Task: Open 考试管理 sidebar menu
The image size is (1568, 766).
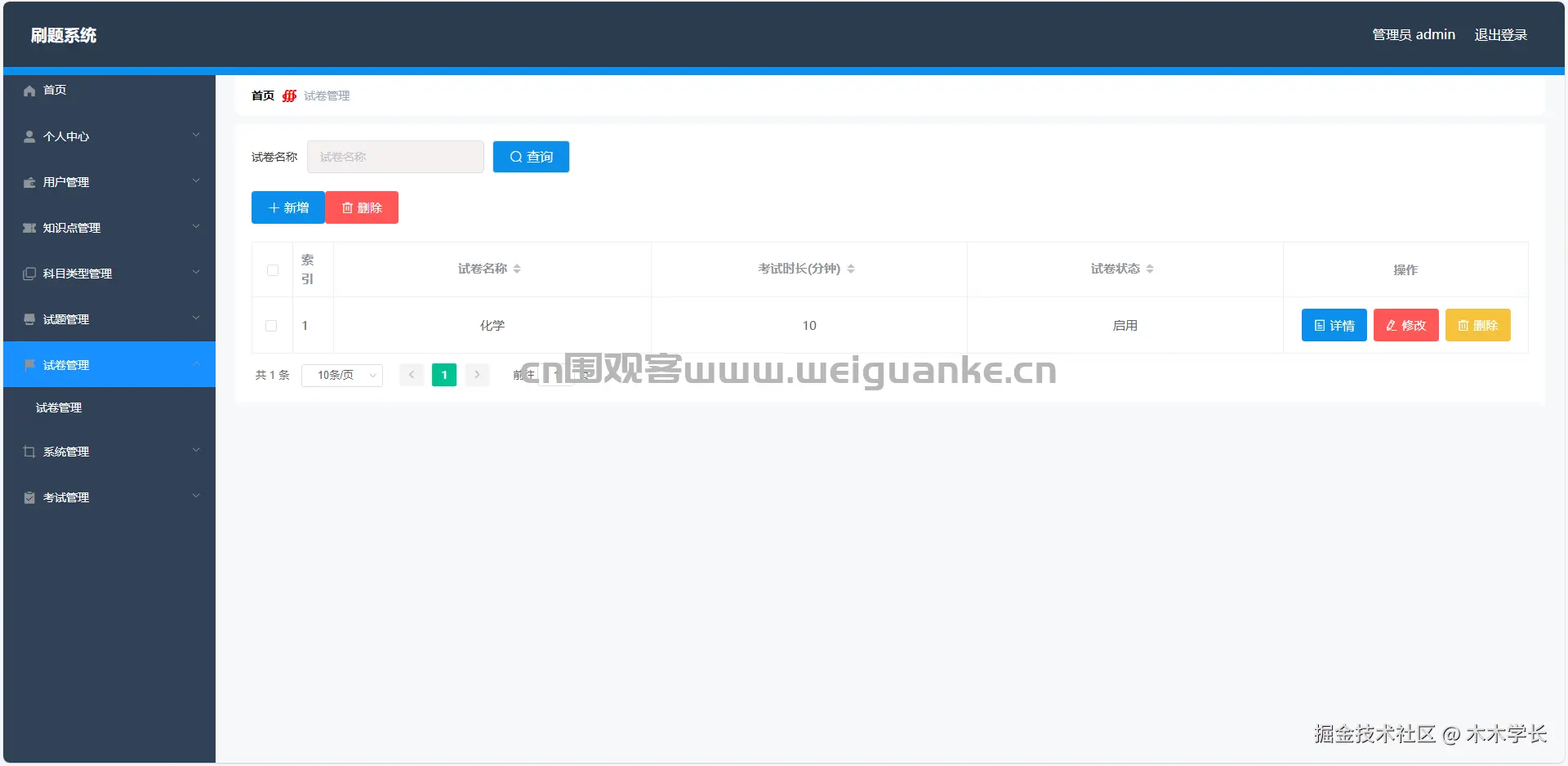Action: [109, 497]
